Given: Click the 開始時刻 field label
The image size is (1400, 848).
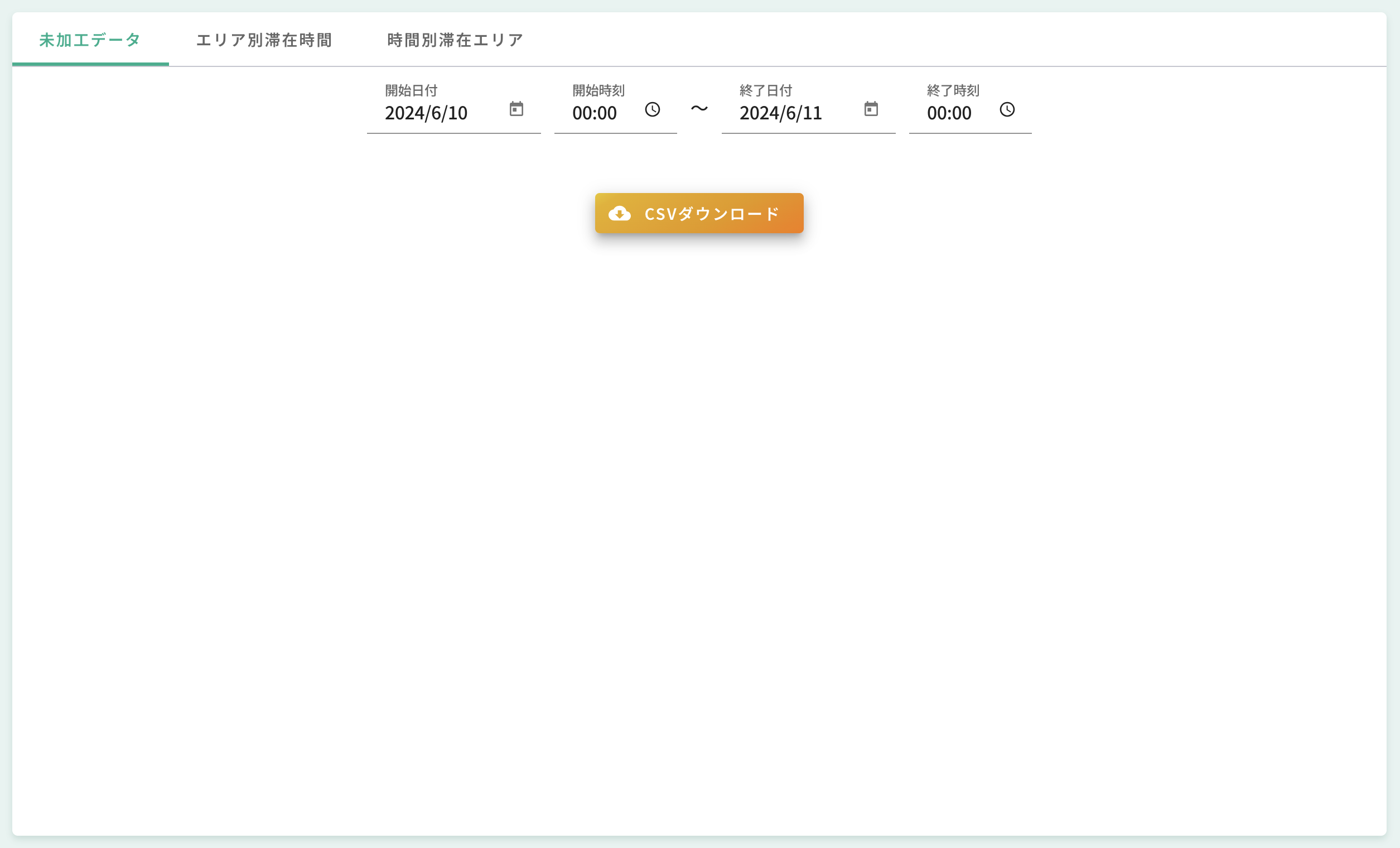Looking at the screenshot, I should (598, 90).
